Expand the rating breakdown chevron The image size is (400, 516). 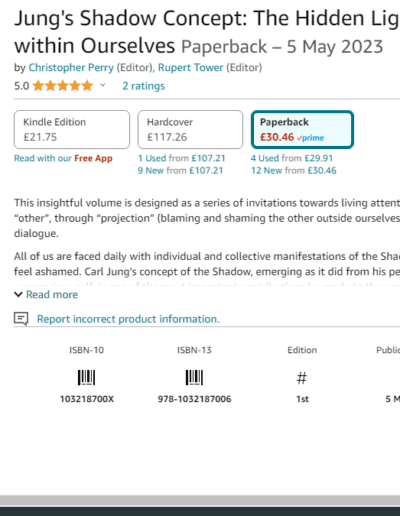click(103, 85)
